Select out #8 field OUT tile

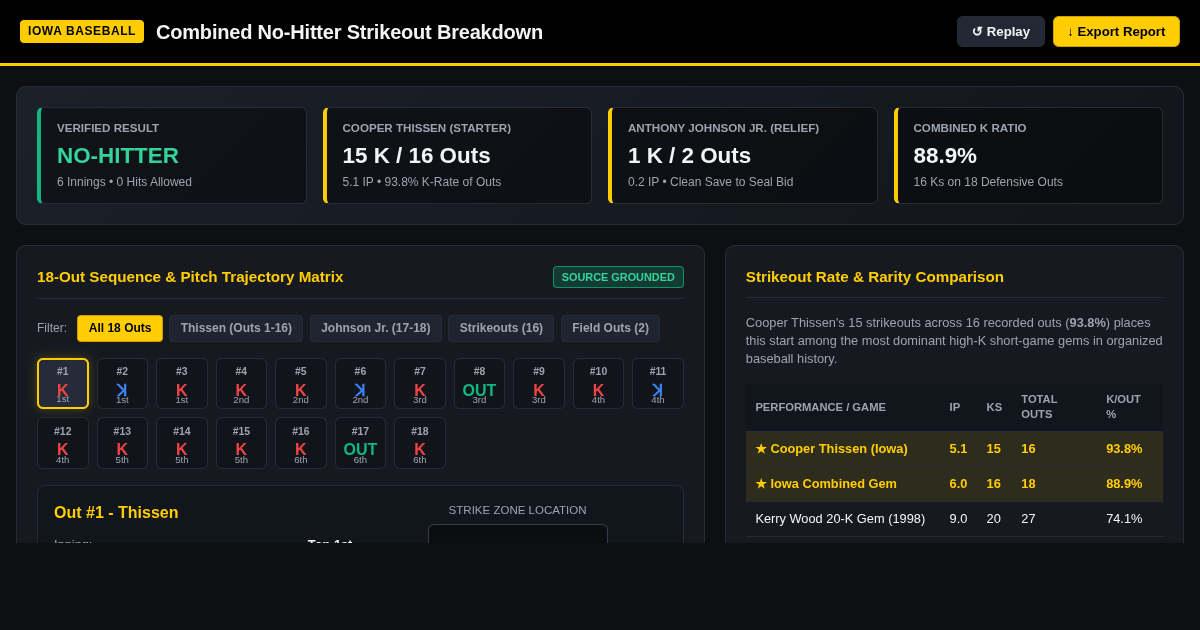[x=479, y=384]
